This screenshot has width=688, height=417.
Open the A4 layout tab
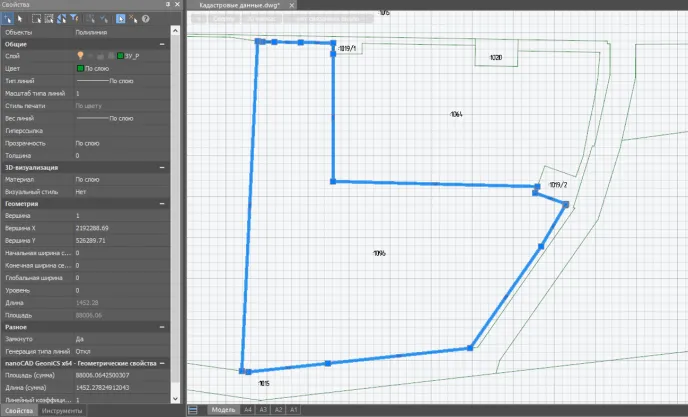pyautogui.click(x=247, y=410)
